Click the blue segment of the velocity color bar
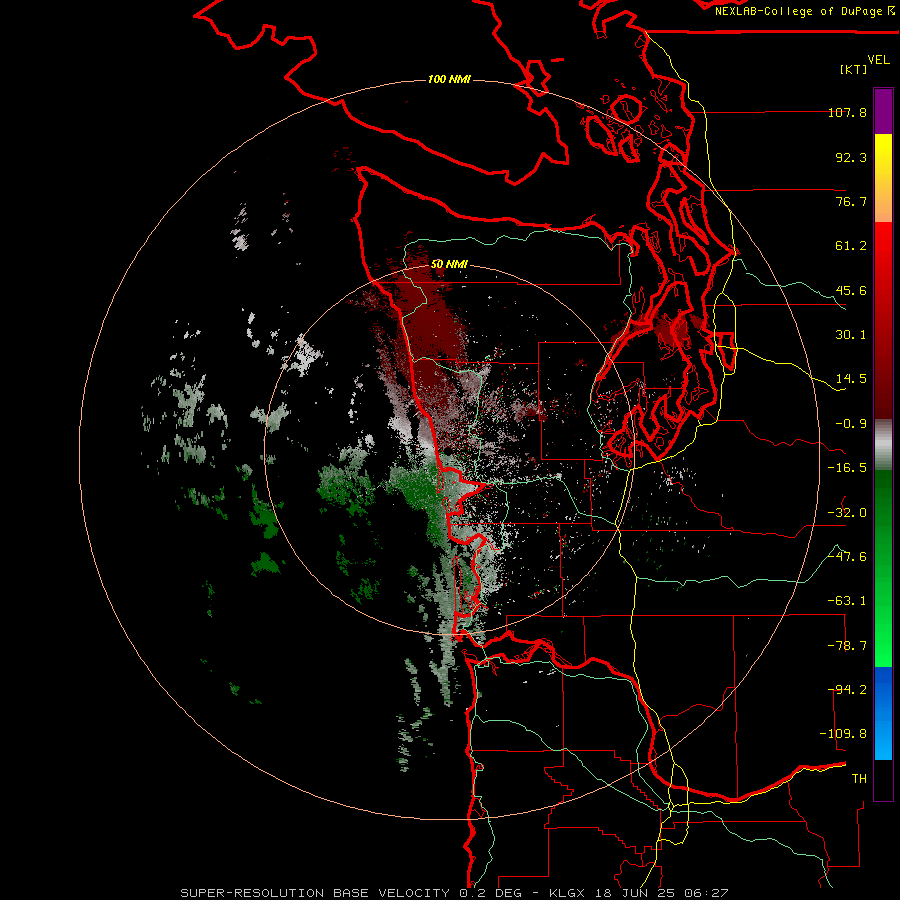Viewport: 900px width, 900px height. pos(883,713)
